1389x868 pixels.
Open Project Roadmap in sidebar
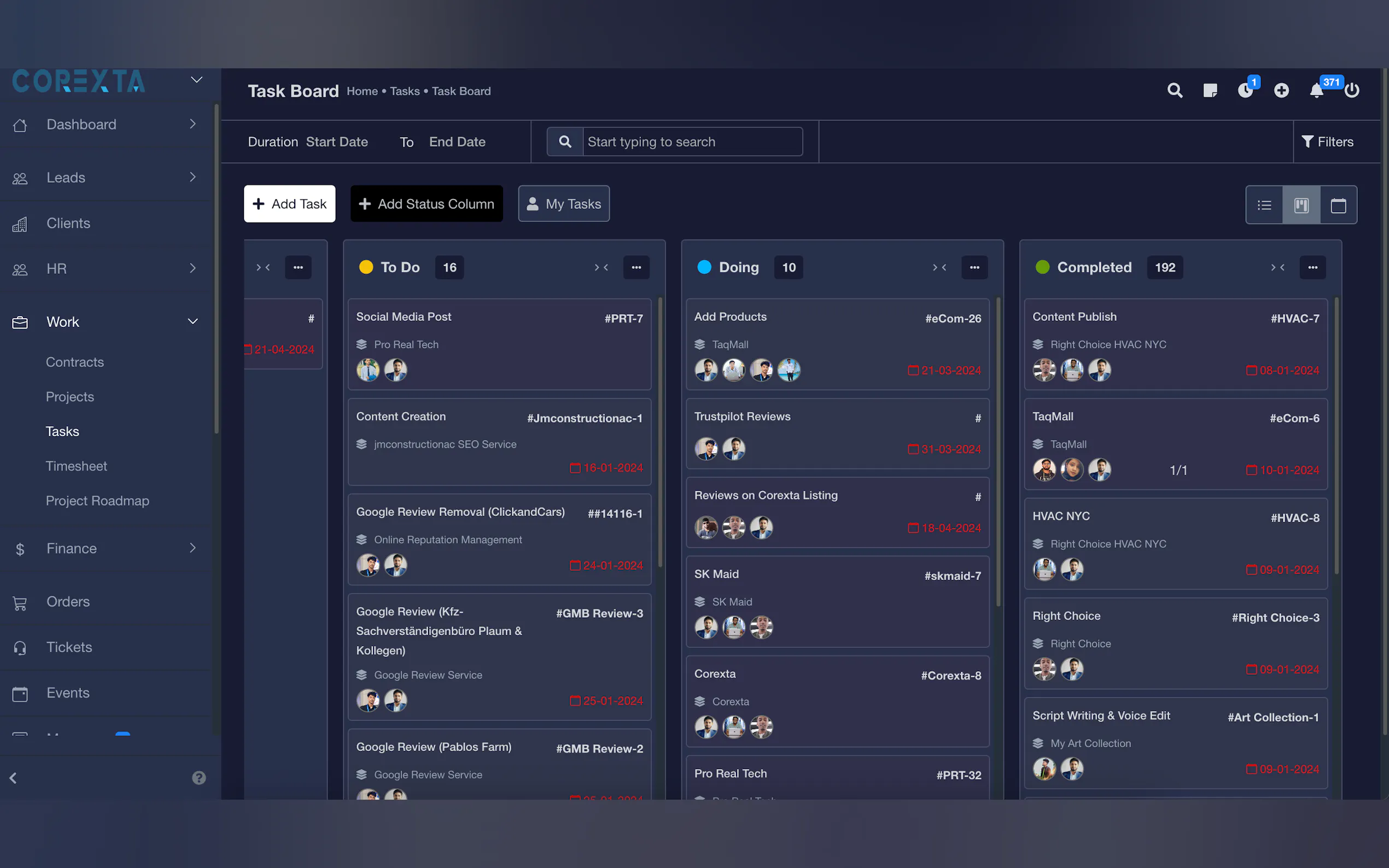(98, 501)
